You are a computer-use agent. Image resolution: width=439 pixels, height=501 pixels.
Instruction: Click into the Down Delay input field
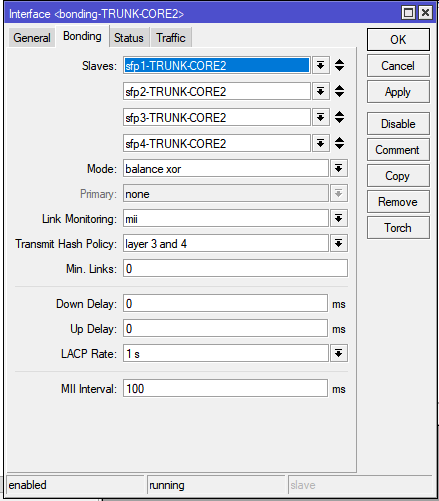click(x=225, y=303)
